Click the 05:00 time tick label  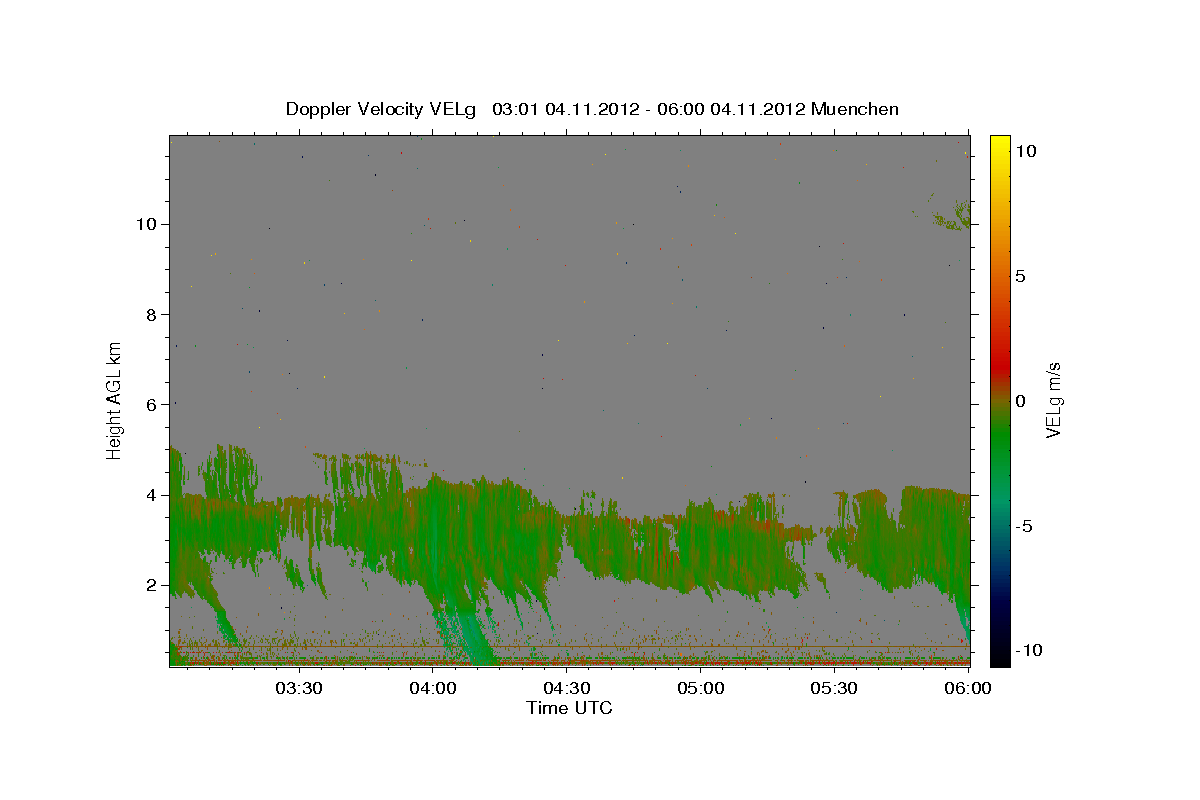click(701, 688)
